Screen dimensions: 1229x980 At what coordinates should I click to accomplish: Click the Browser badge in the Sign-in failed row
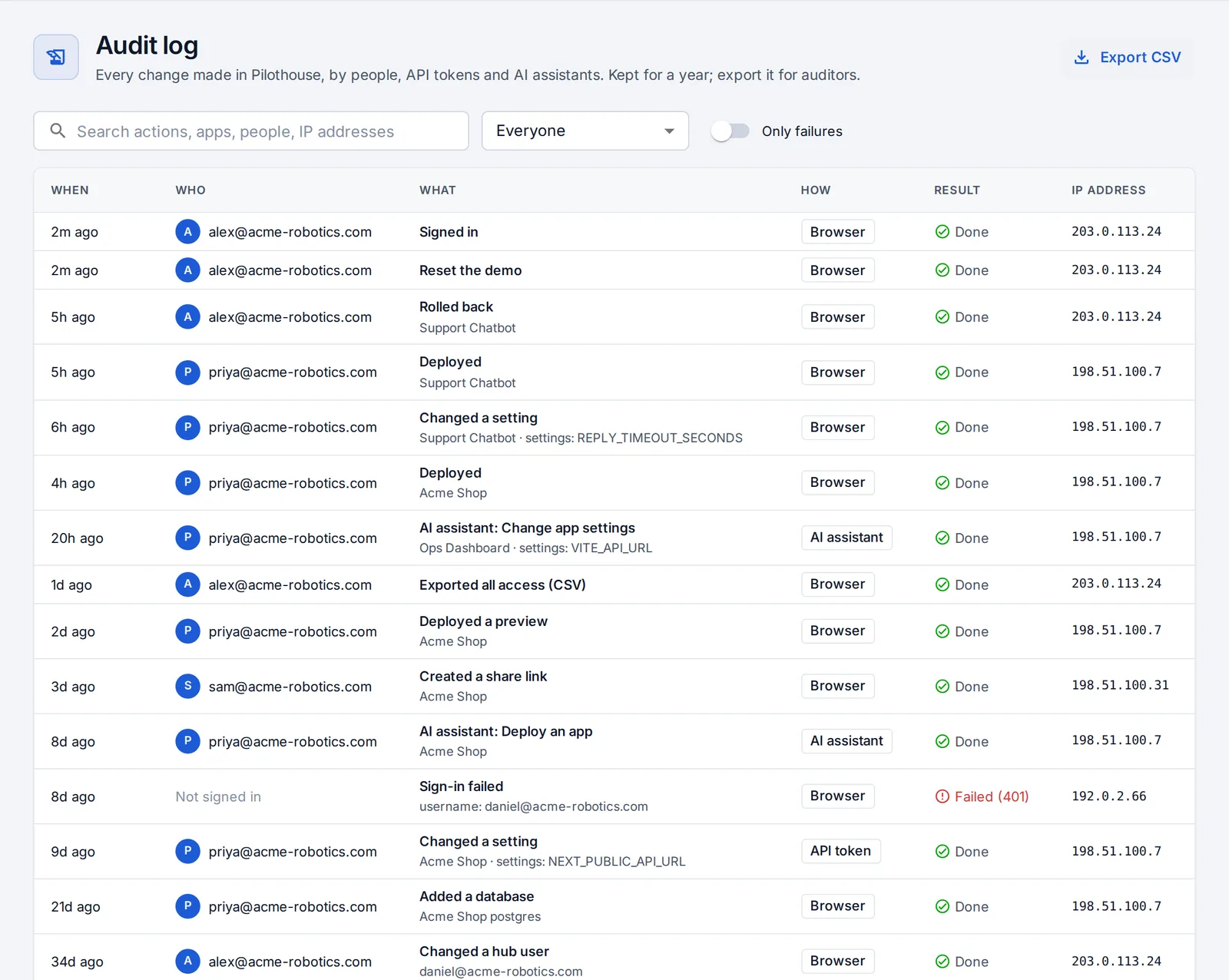837,796
